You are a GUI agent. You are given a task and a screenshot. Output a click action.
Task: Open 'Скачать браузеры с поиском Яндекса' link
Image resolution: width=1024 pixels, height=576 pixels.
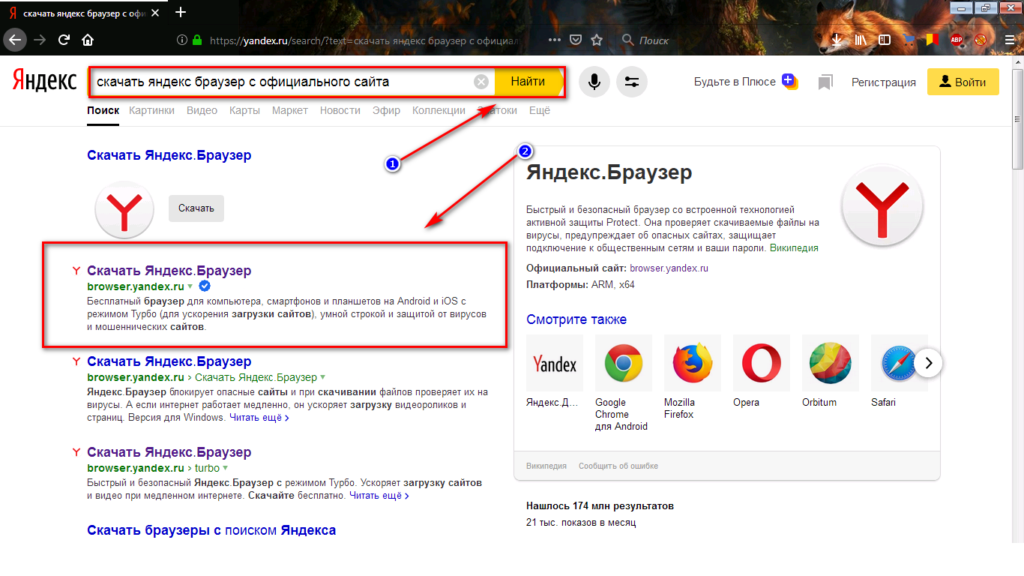211,530
